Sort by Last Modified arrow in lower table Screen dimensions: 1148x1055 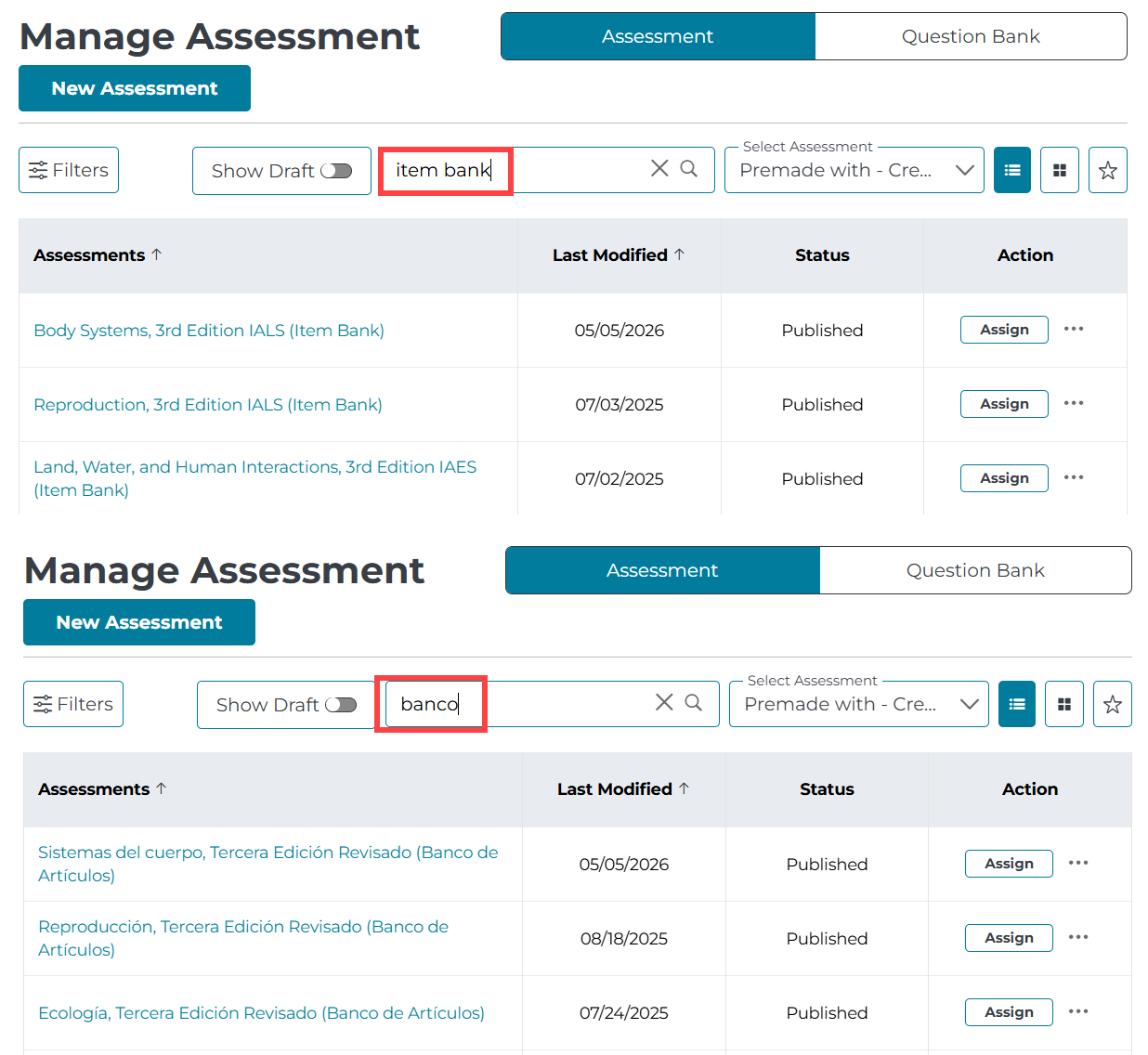coord(684,788)
